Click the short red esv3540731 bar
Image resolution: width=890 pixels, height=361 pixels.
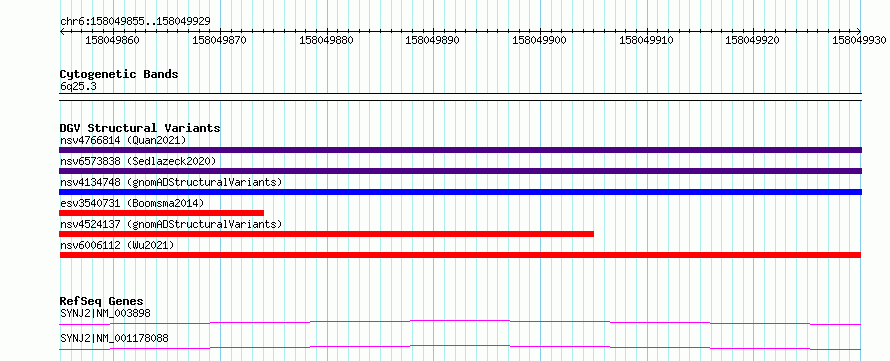click(161, 213)
